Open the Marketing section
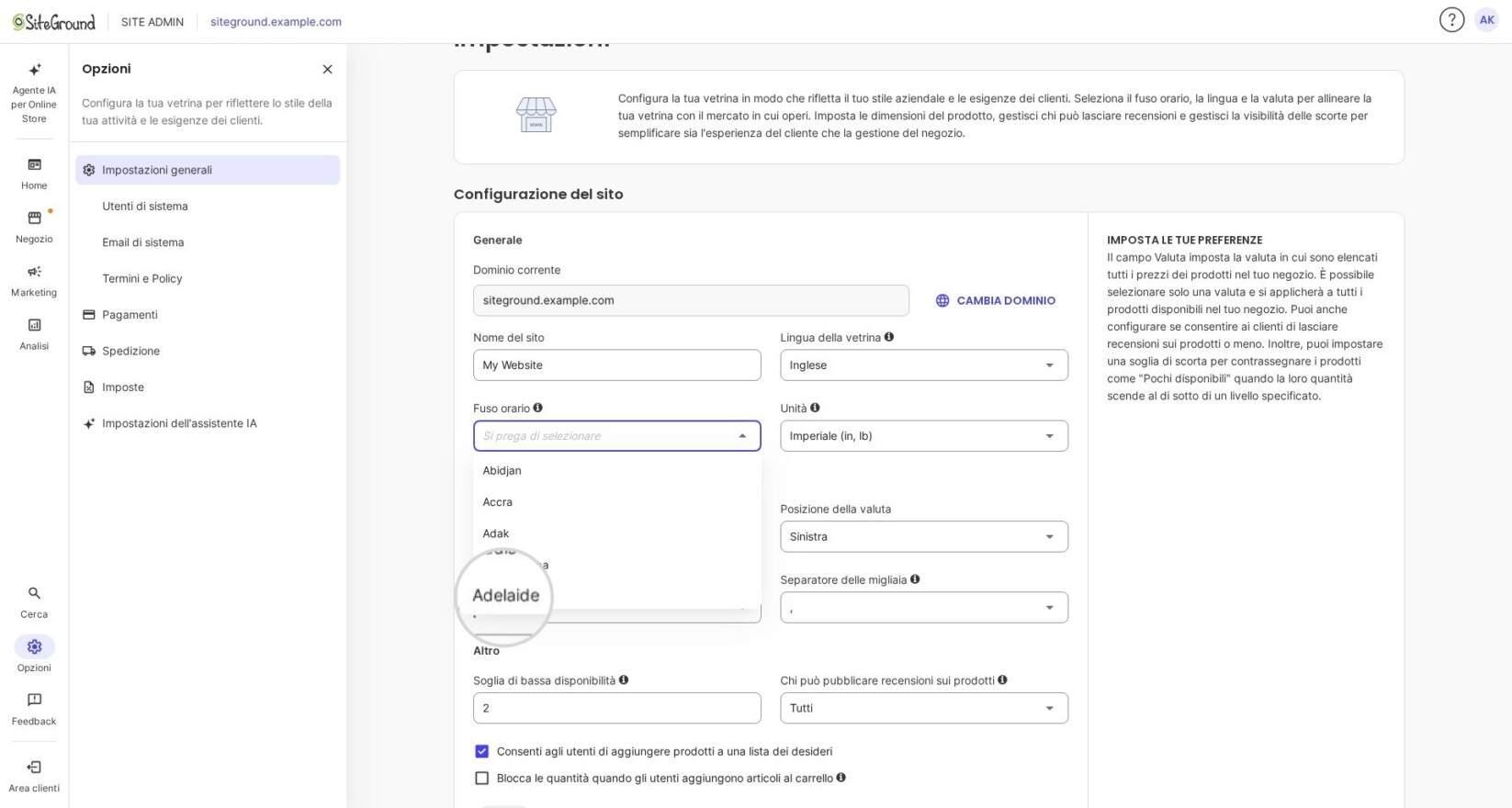 (34, 280)
